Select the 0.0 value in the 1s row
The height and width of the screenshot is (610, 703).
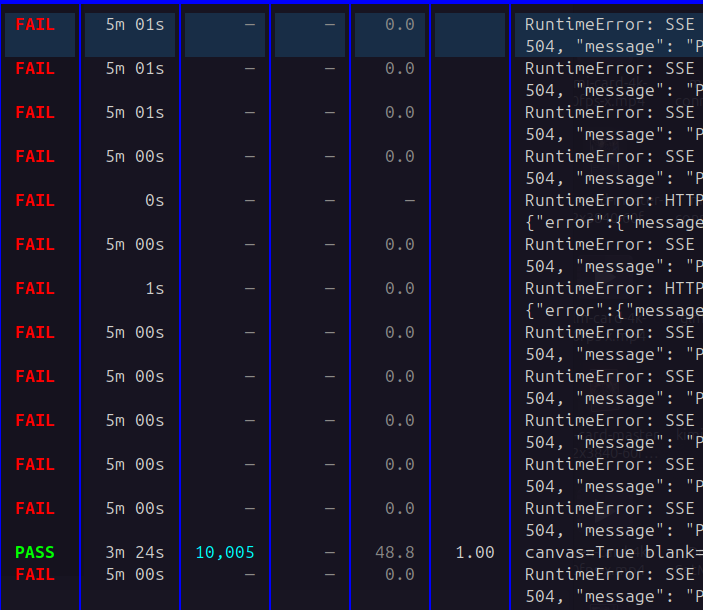pyautogui.click(x=400, y=288)
